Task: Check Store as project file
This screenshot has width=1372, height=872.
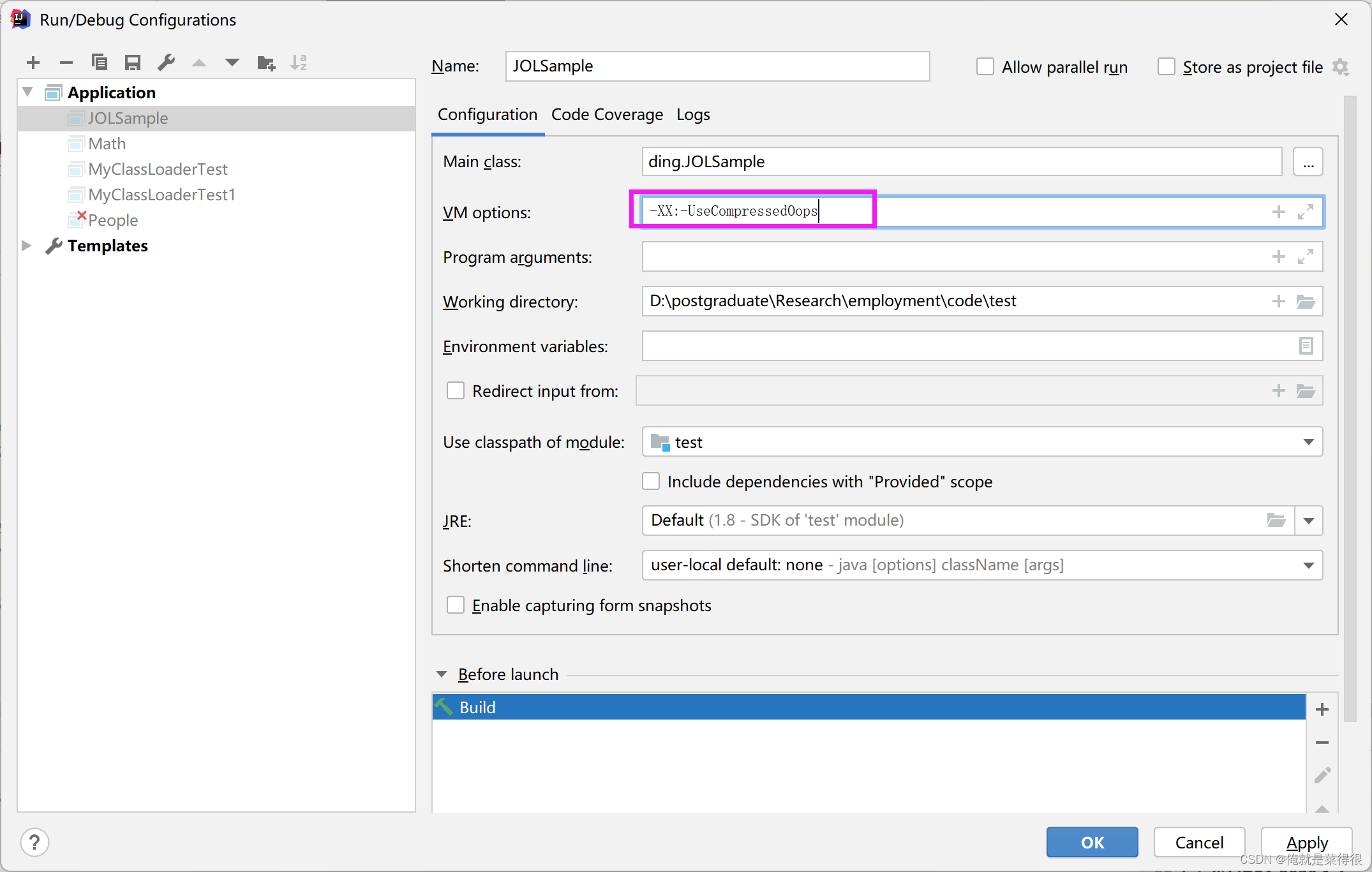Action: pos(1167,66)
